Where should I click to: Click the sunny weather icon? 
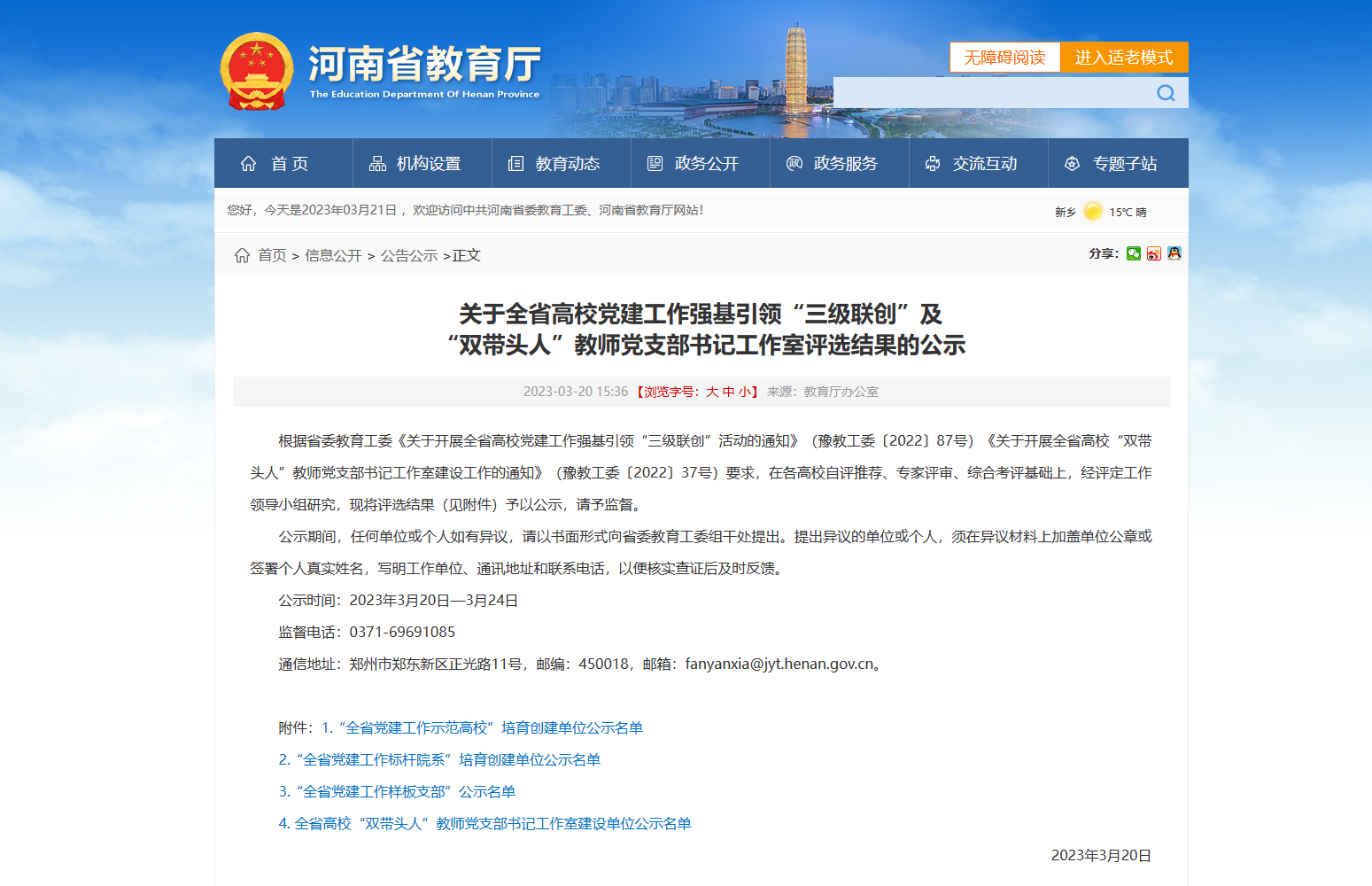click(1093, 211)
